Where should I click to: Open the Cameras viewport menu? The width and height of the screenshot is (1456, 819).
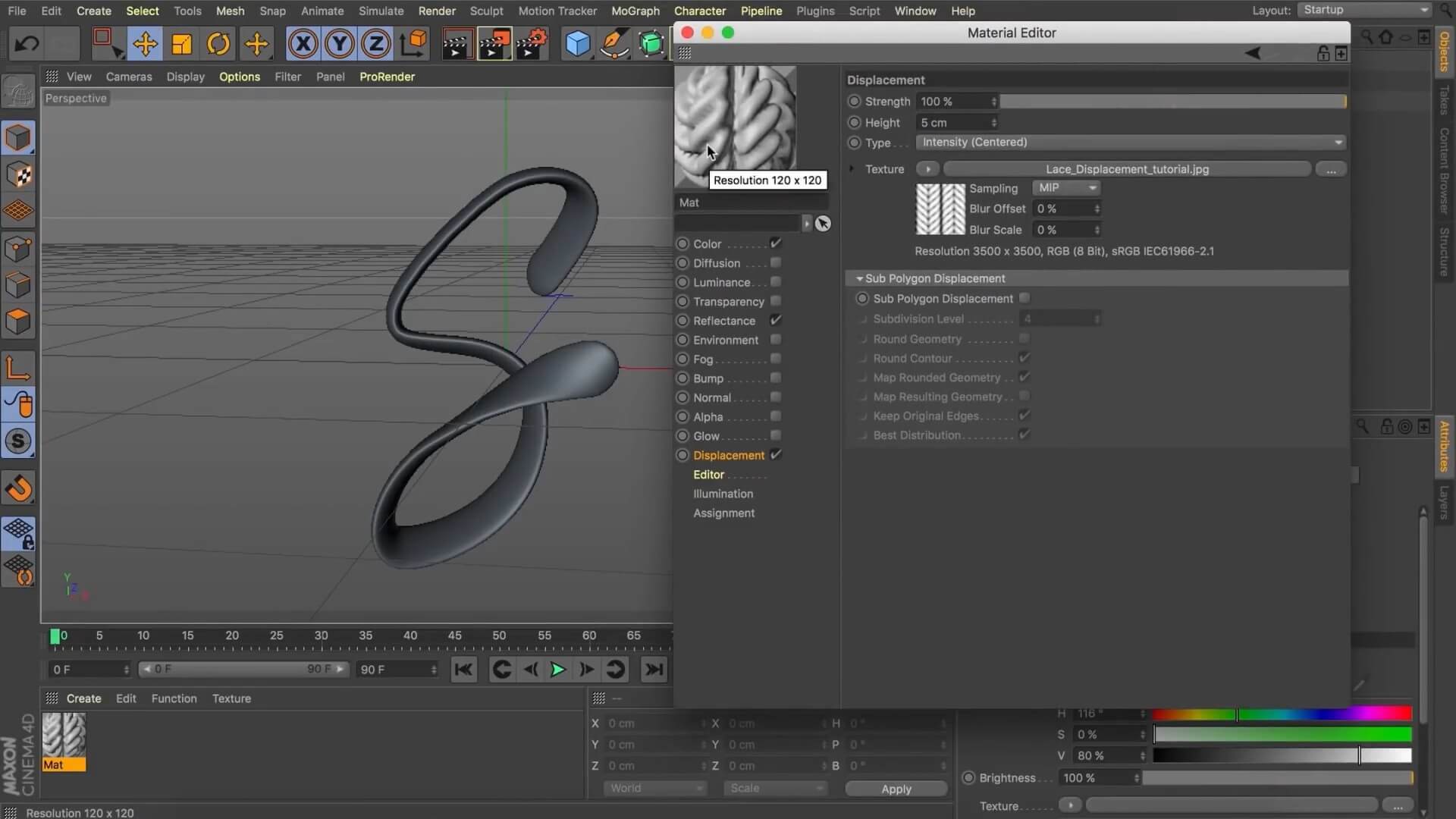click(129, 77)
